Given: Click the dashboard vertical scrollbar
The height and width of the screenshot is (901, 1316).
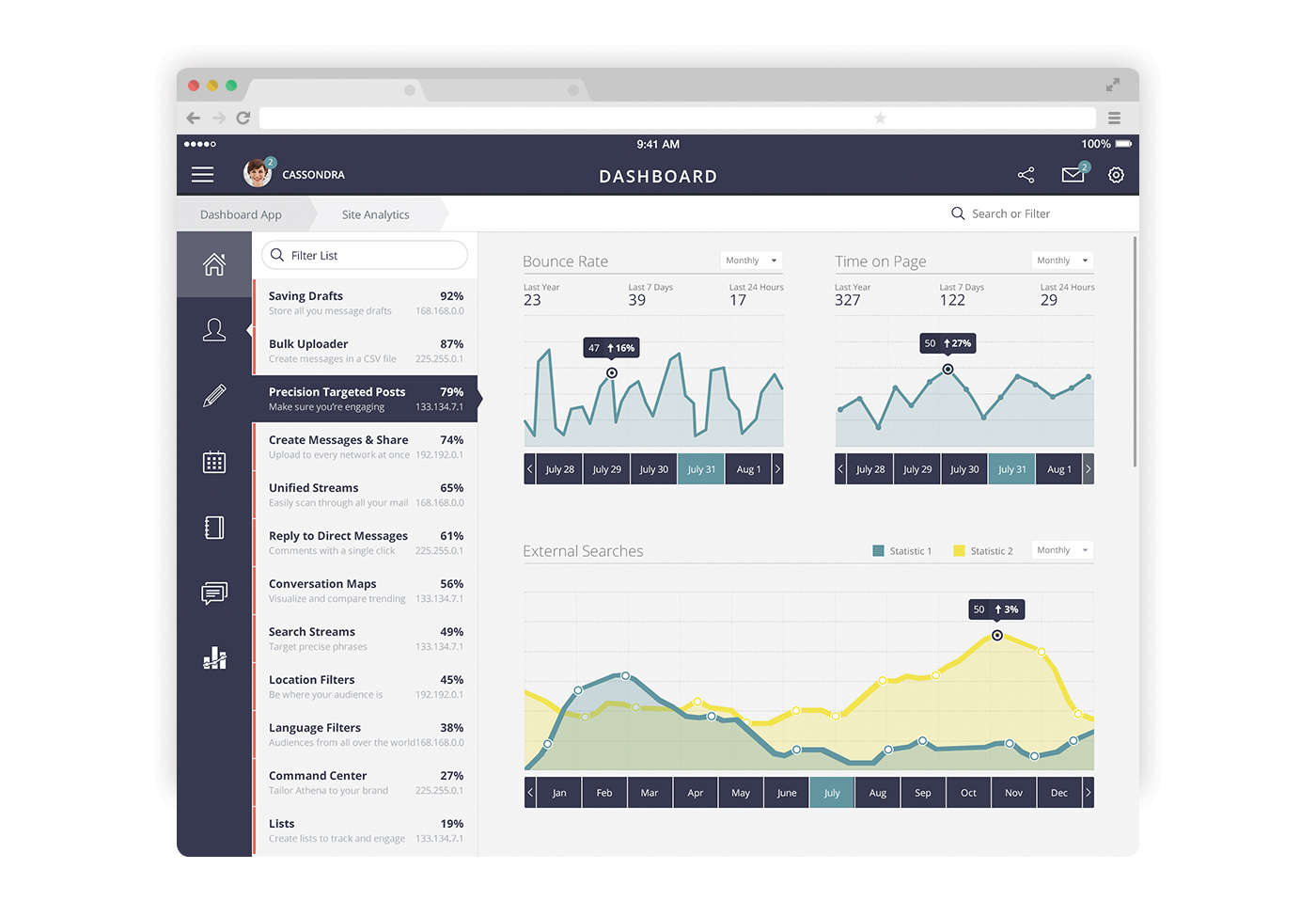Looking at the screenshot, I should coord(1135,351).
